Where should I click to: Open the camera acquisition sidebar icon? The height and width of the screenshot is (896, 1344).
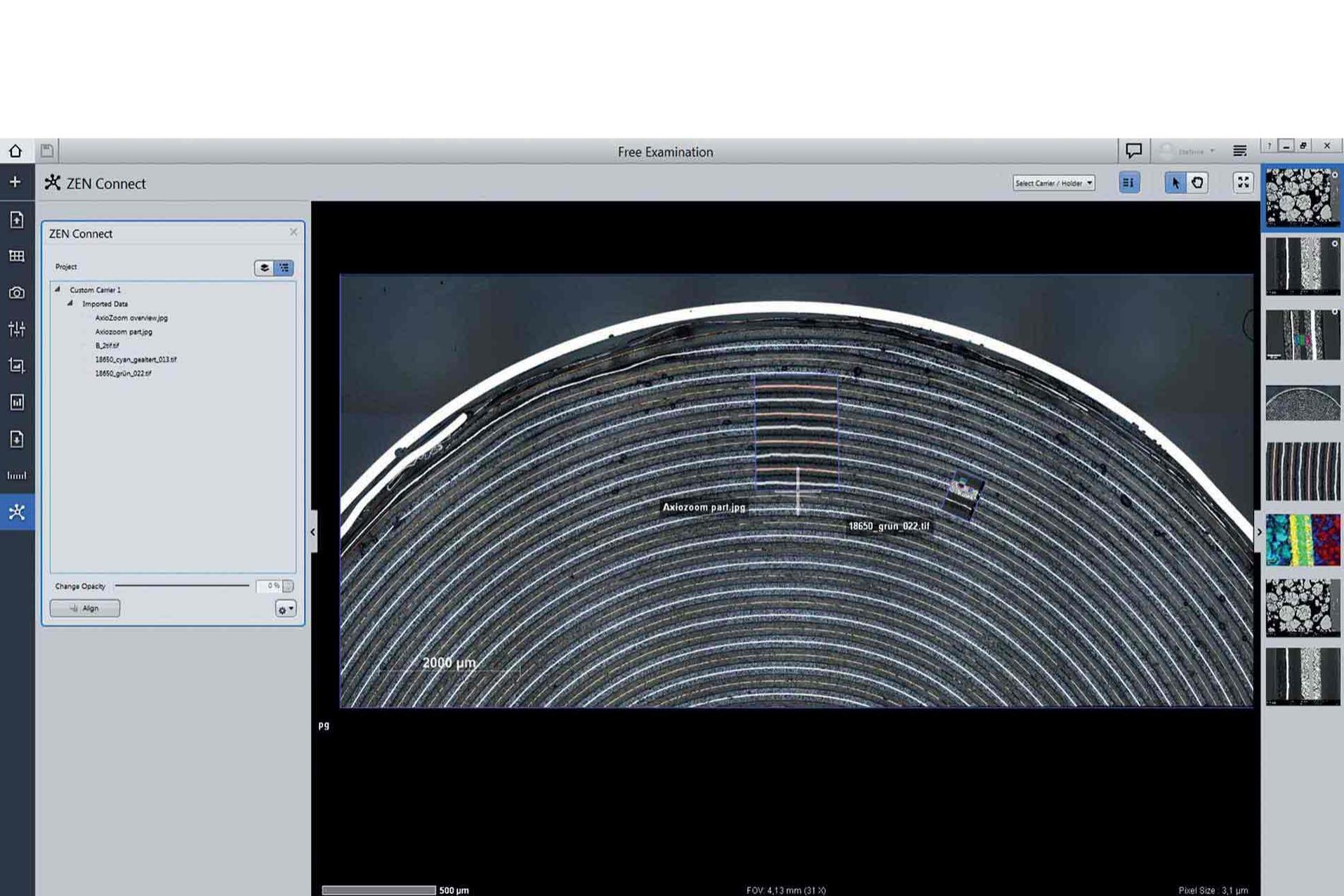[17, 293]
